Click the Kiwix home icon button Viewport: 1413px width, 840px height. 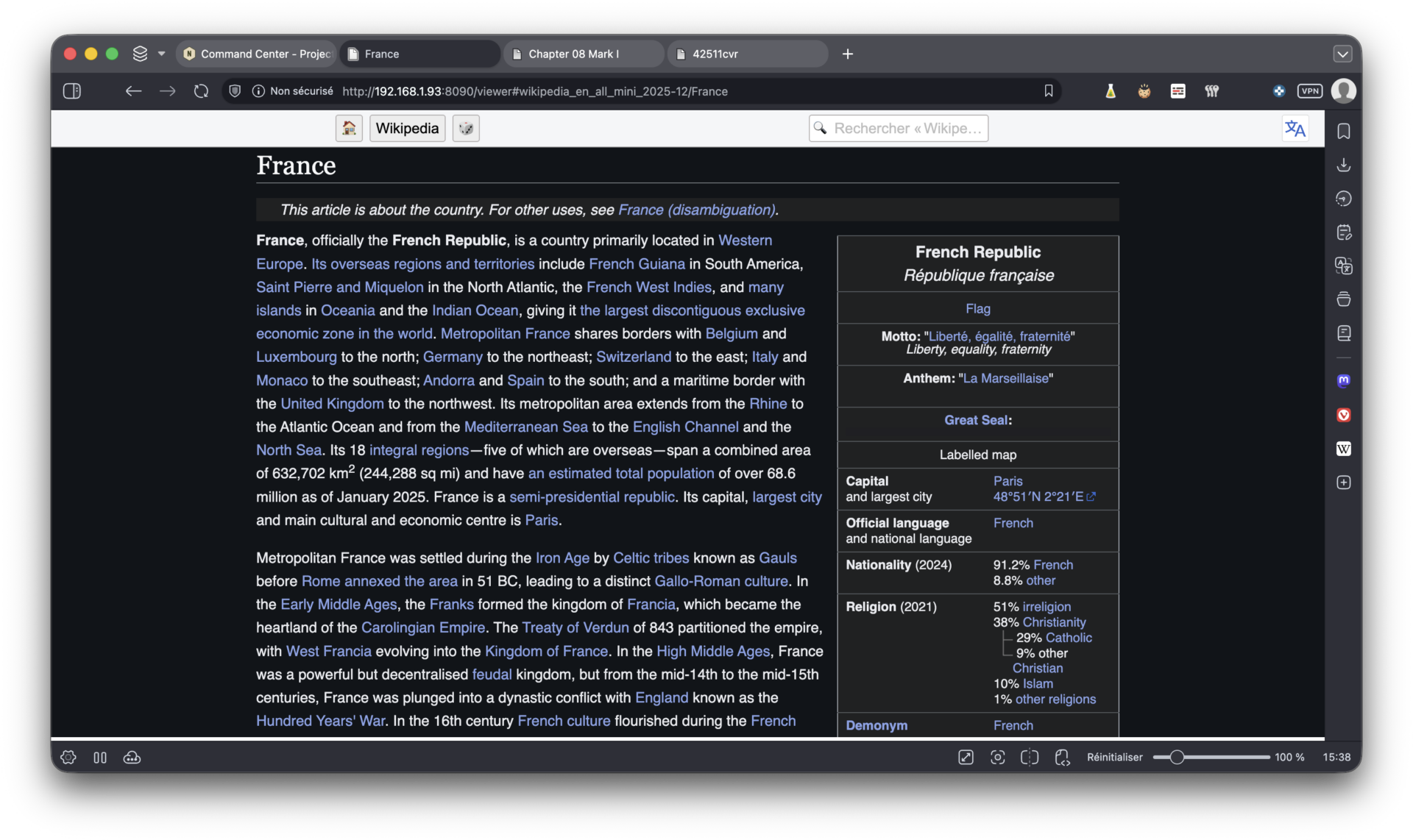pos(349,128)
